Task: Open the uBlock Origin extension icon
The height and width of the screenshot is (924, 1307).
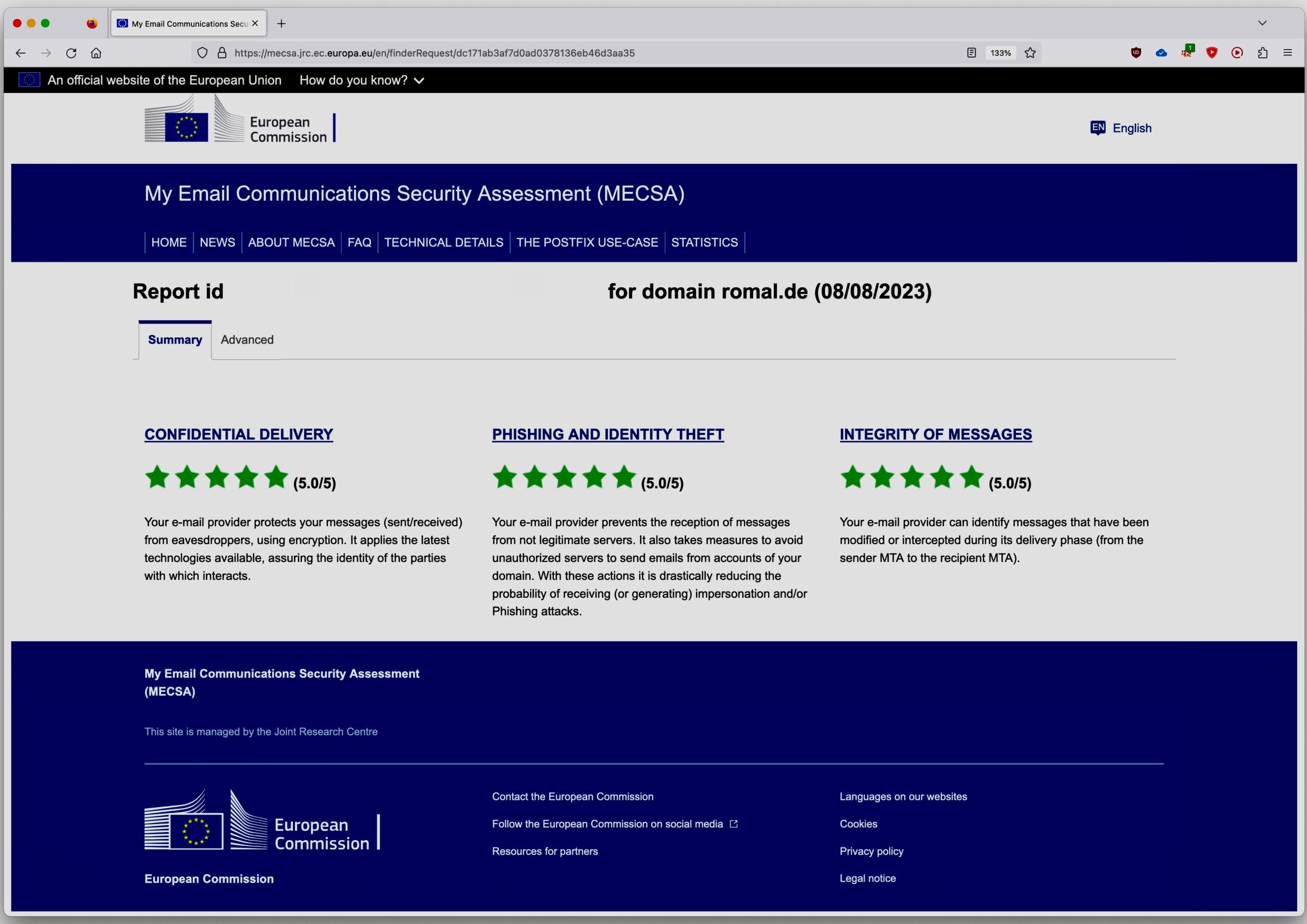Action: 1135,53
